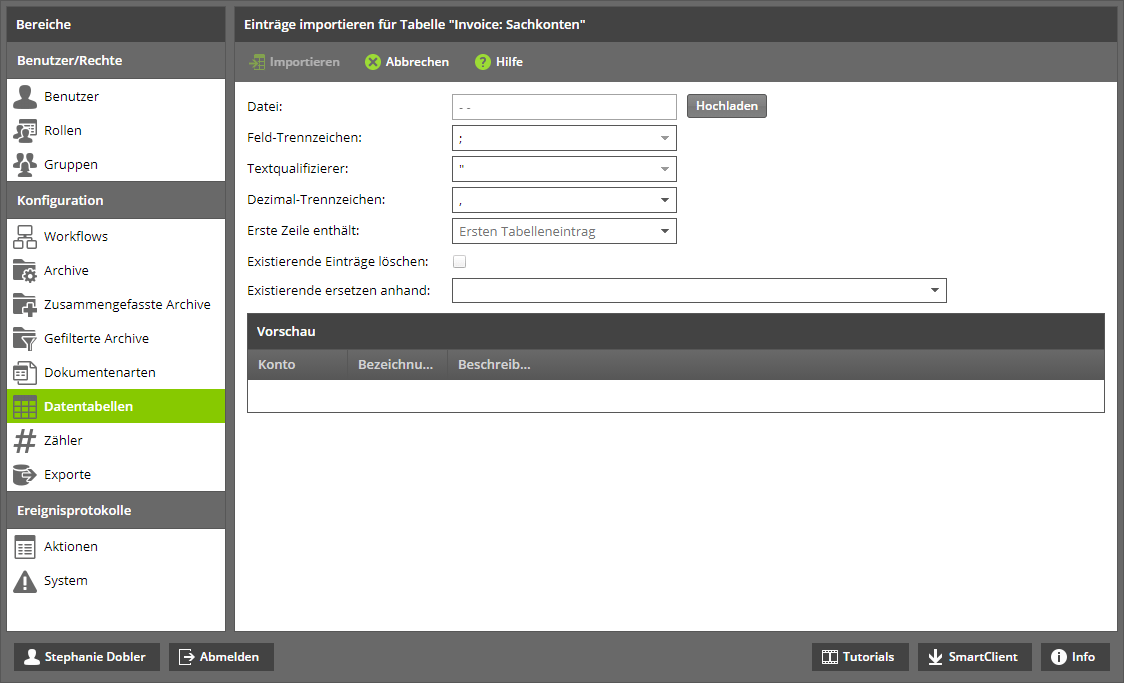Viewport: 1124px width, 683px height.
Task: Click the Hochladen button
Action: click(x=727, y=106)
